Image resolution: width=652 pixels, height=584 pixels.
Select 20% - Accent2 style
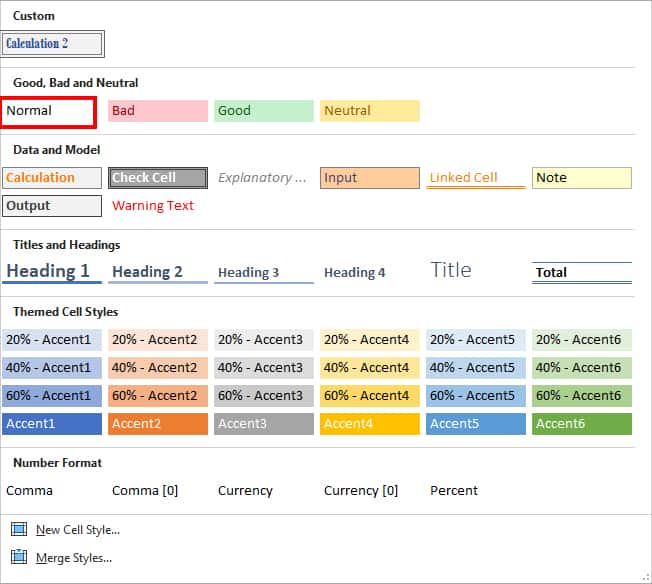(158, 340)
